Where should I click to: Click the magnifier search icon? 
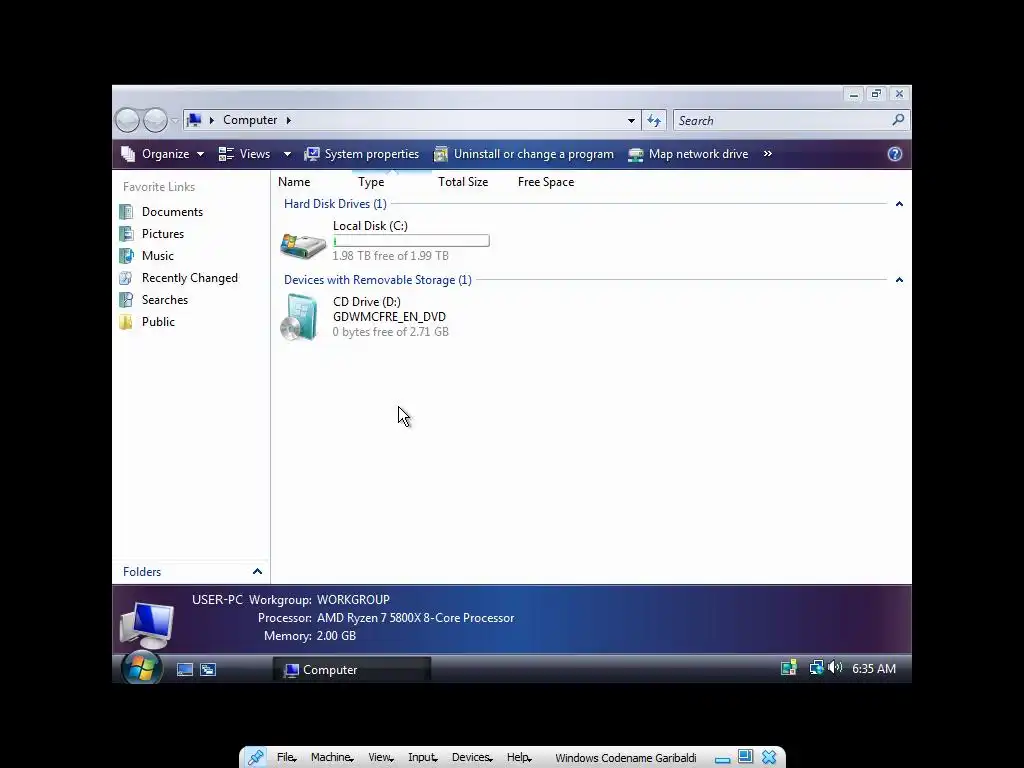[x=898, y=120]
